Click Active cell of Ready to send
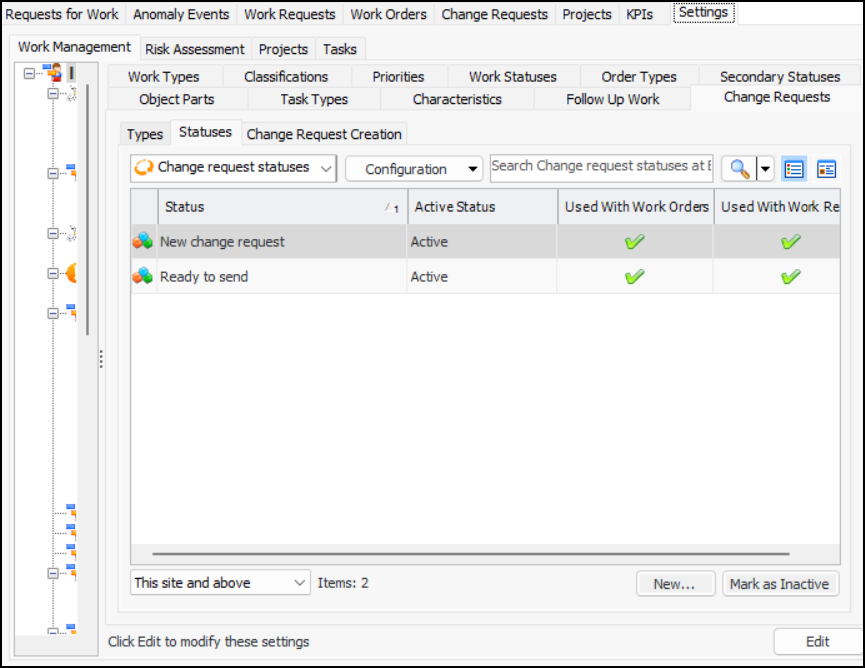The image size is (865, 668). point(482,276)
